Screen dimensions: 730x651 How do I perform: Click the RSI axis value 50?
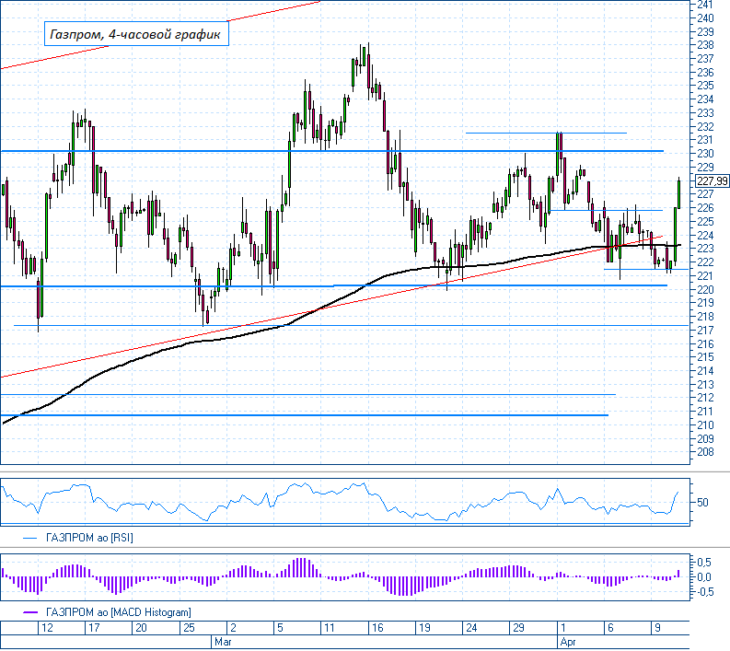(703, 502)
